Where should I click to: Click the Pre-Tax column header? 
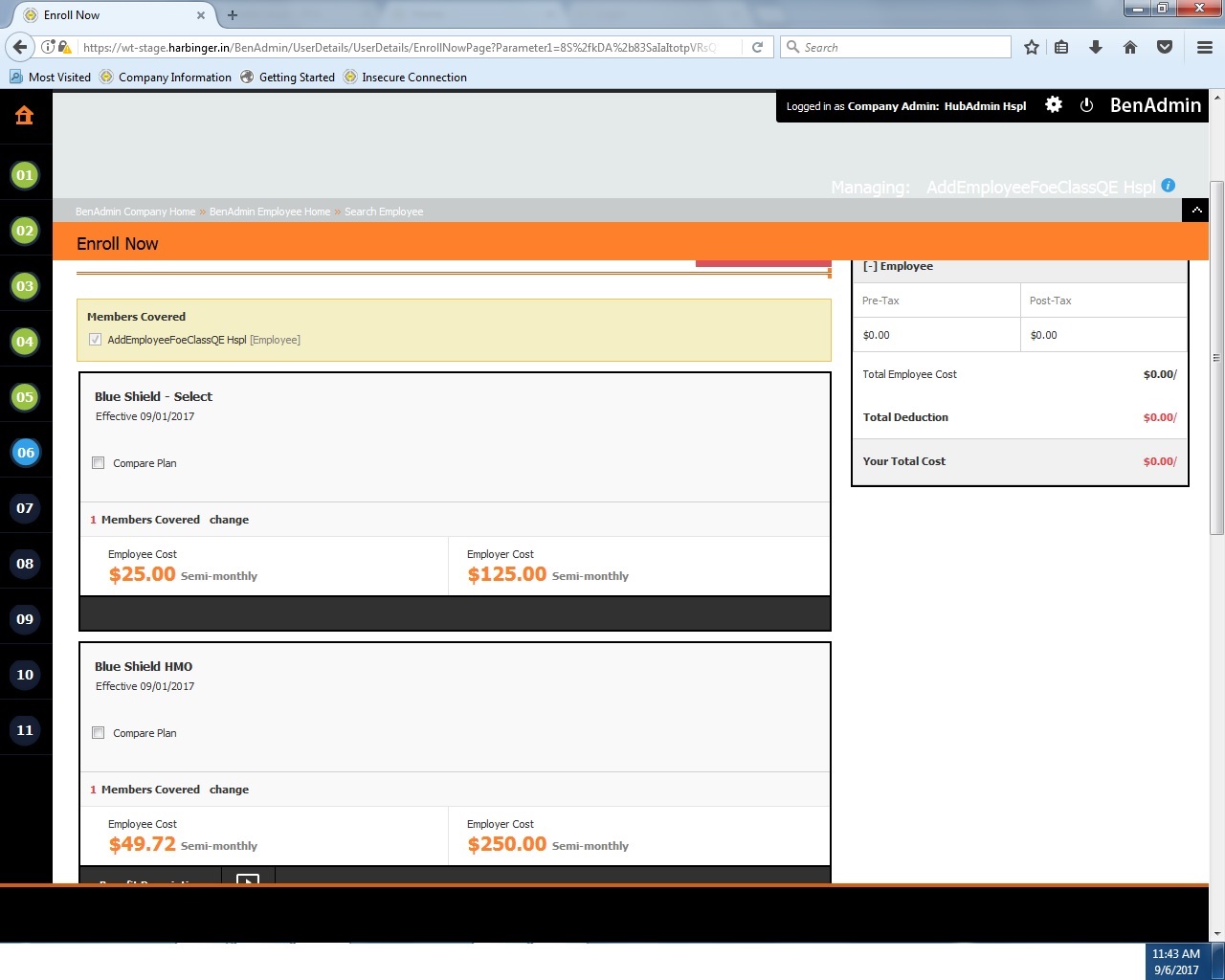[x=880, y=301]
